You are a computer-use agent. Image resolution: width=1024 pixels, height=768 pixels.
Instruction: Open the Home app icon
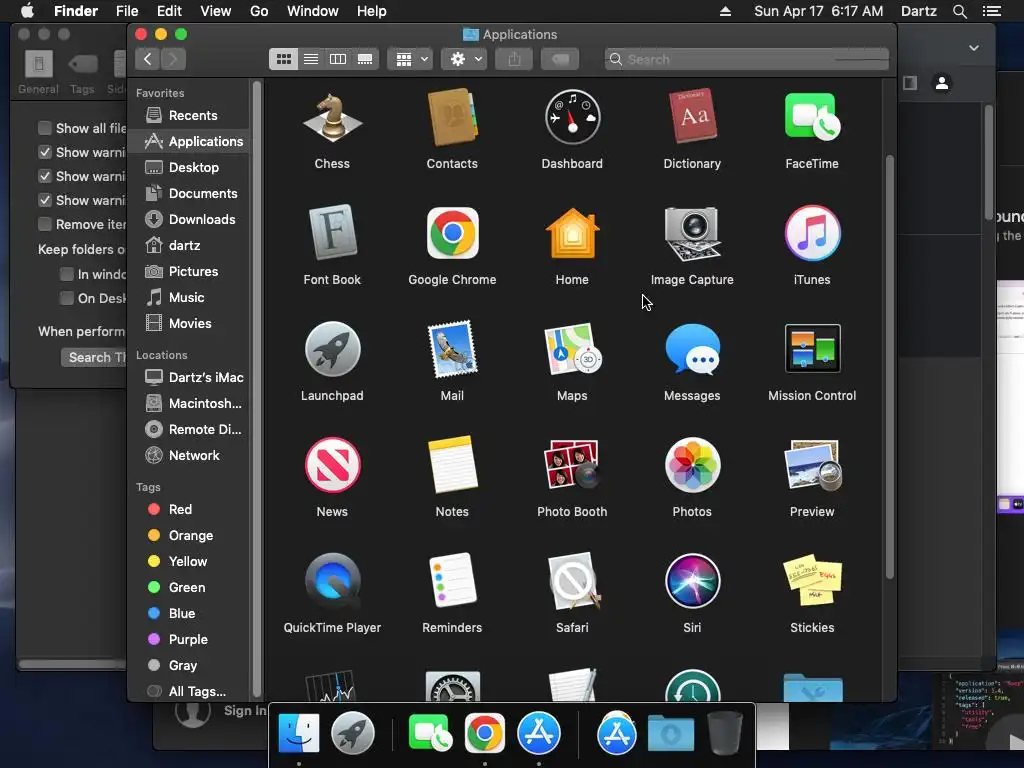point(572,233)
